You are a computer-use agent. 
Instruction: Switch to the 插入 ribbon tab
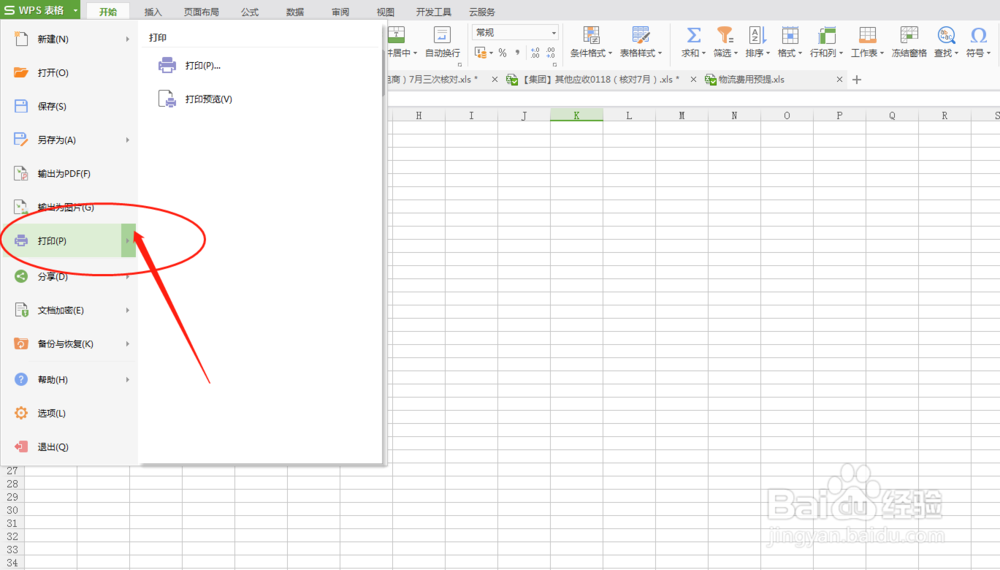(153, 11)
